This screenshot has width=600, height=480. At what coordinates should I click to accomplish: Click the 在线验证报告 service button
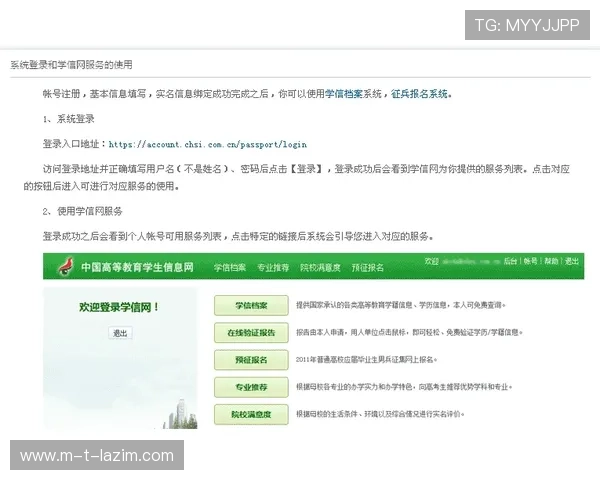point(251,333)
